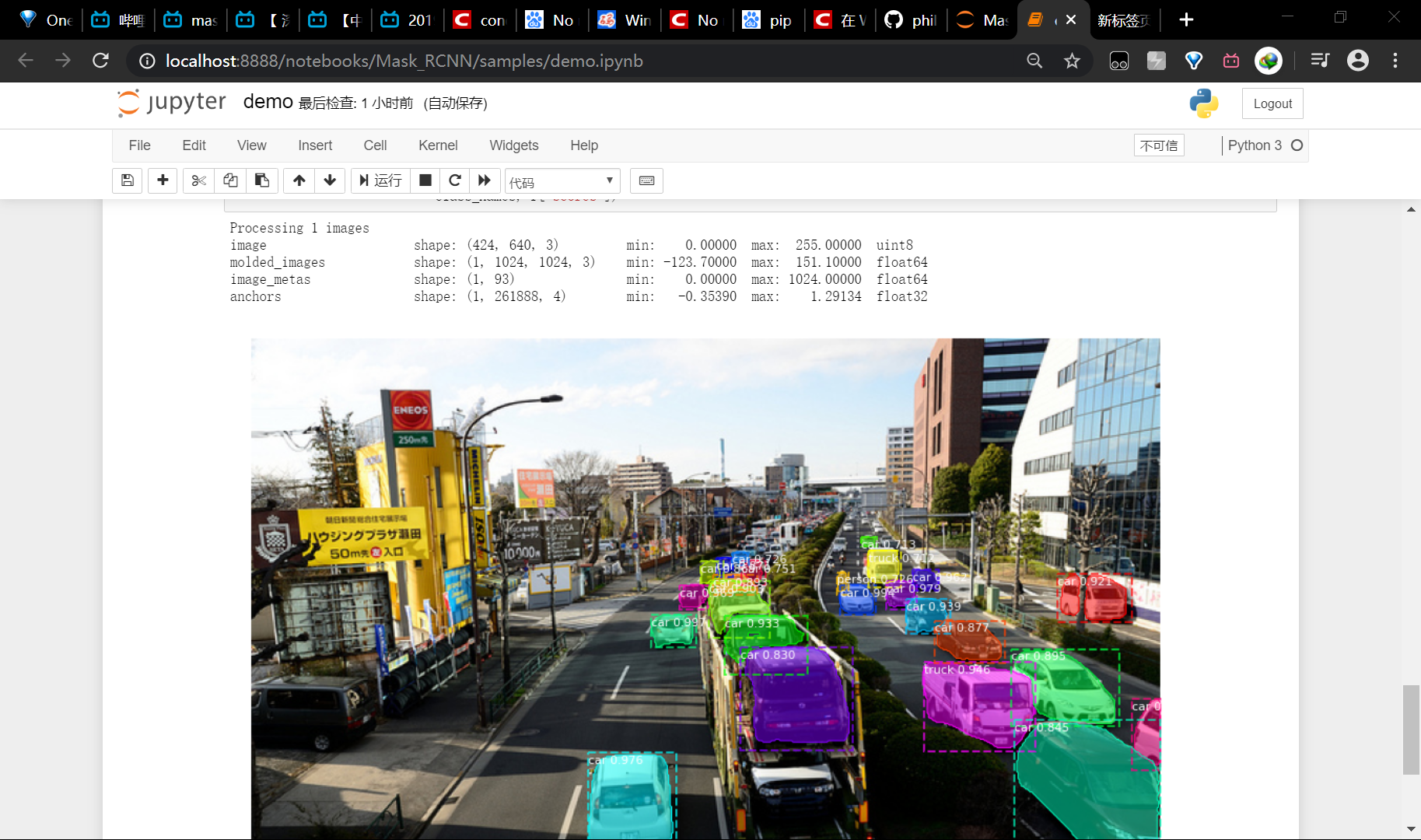Click the vertical scrollbar thumb
The width and height of the screenshot is (1421, 840).
[x=1411, y=730]
